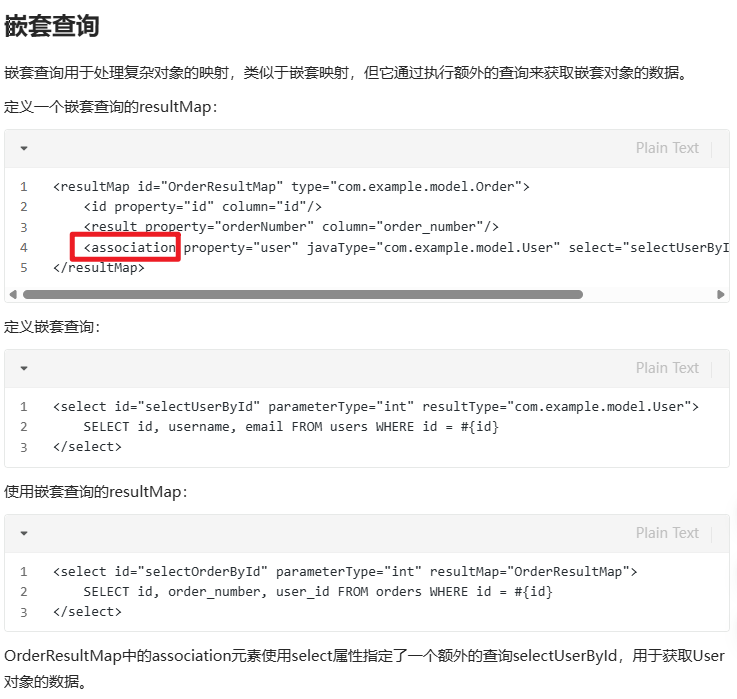Collapse the selectUserById code block
This screenshot has width=737, height=699.
[x=24, y=369]
